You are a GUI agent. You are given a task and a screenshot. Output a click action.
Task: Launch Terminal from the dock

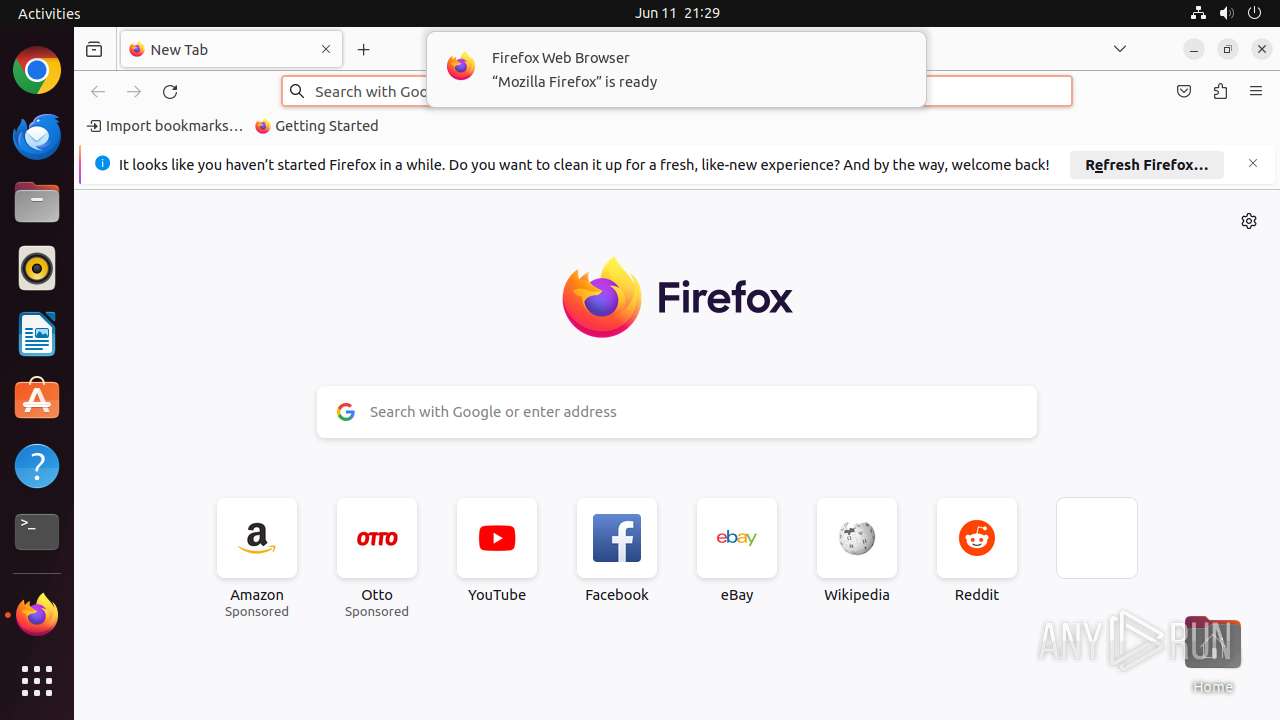click(x=37, y=532)
